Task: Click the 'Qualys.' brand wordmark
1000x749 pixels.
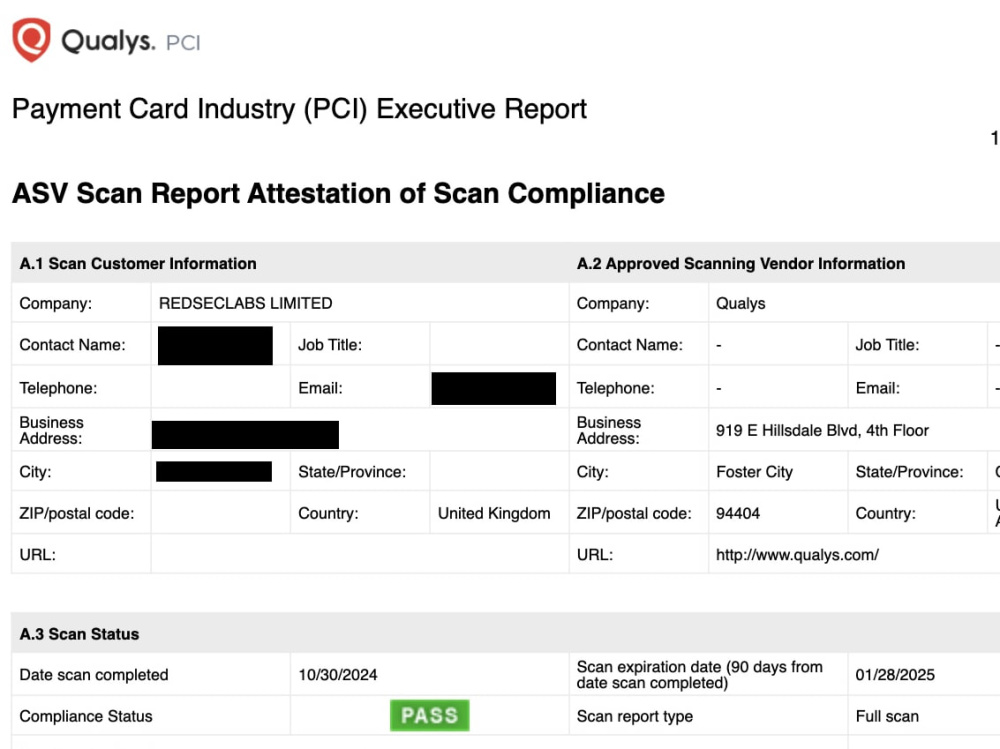Action: pos(108,41)
